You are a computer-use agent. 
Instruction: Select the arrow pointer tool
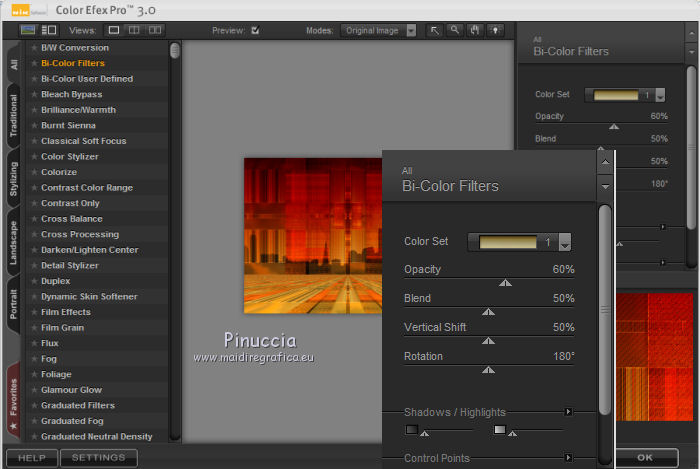(435, 30)
